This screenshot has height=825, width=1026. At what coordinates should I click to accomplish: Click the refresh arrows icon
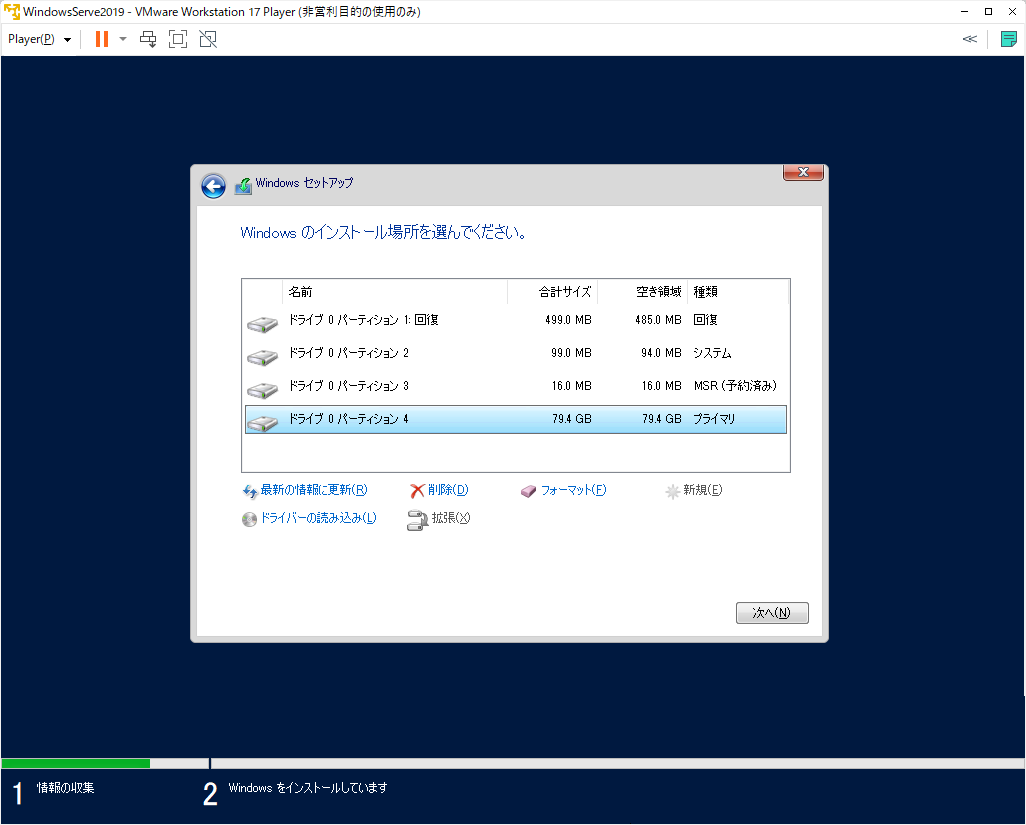[x=250, y=491]
